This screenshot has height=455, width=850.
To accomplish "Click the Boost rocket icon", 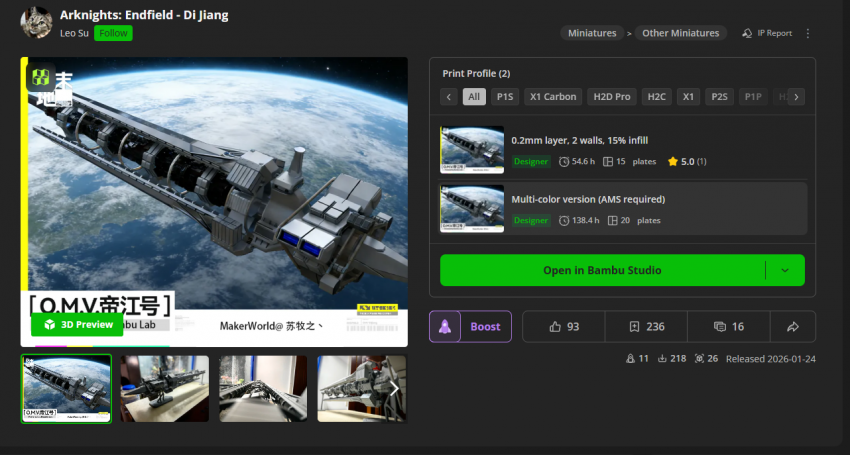I will click(x=445, y=326).
